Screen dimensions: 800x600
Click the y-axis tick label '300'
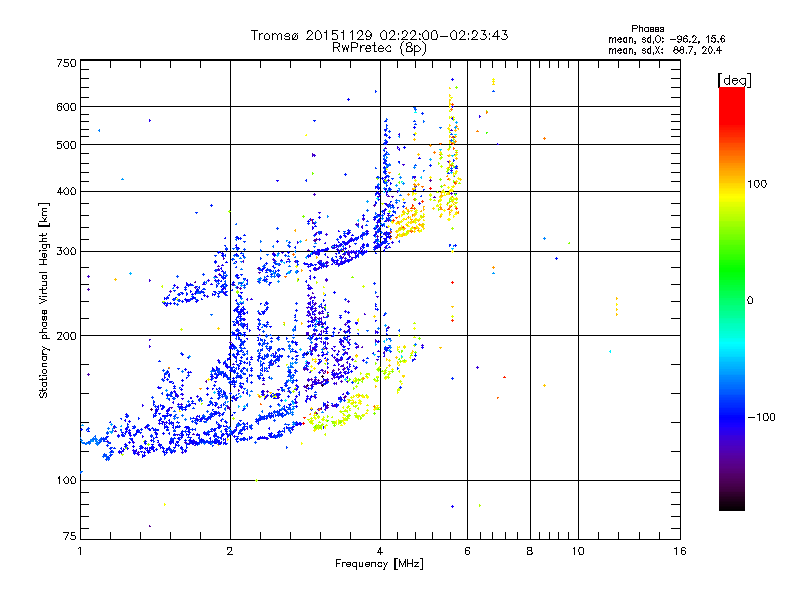67,251
